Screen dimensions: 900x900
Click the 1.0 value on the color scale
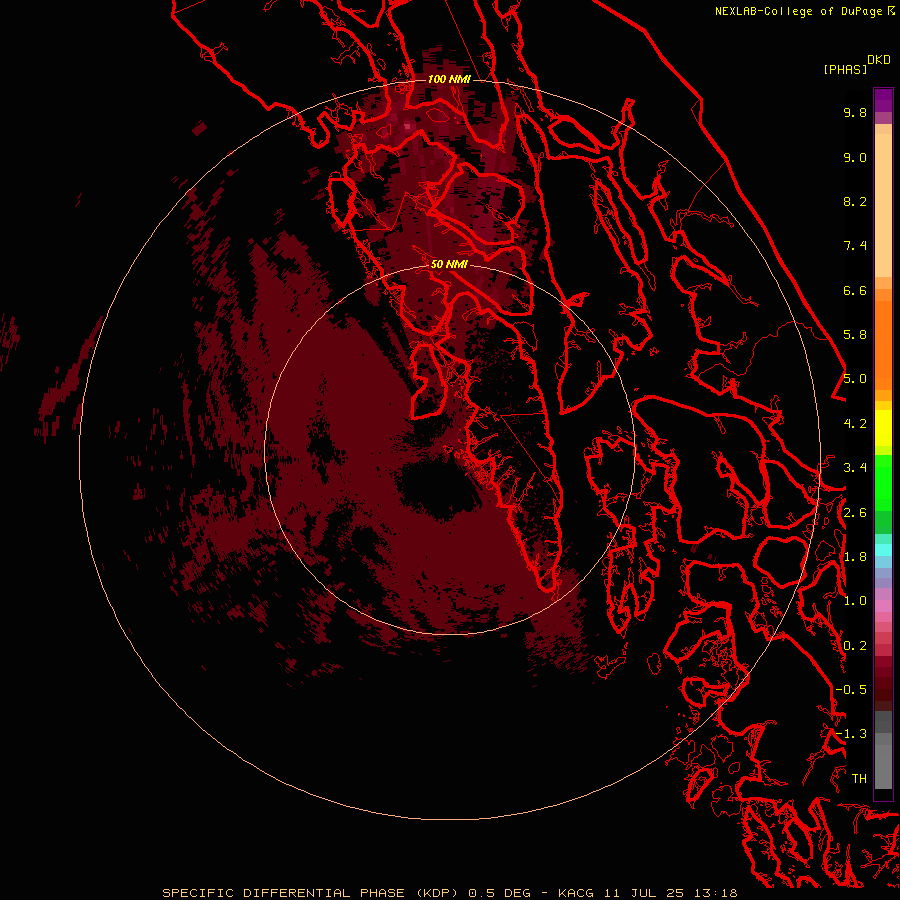coord(855,601)
